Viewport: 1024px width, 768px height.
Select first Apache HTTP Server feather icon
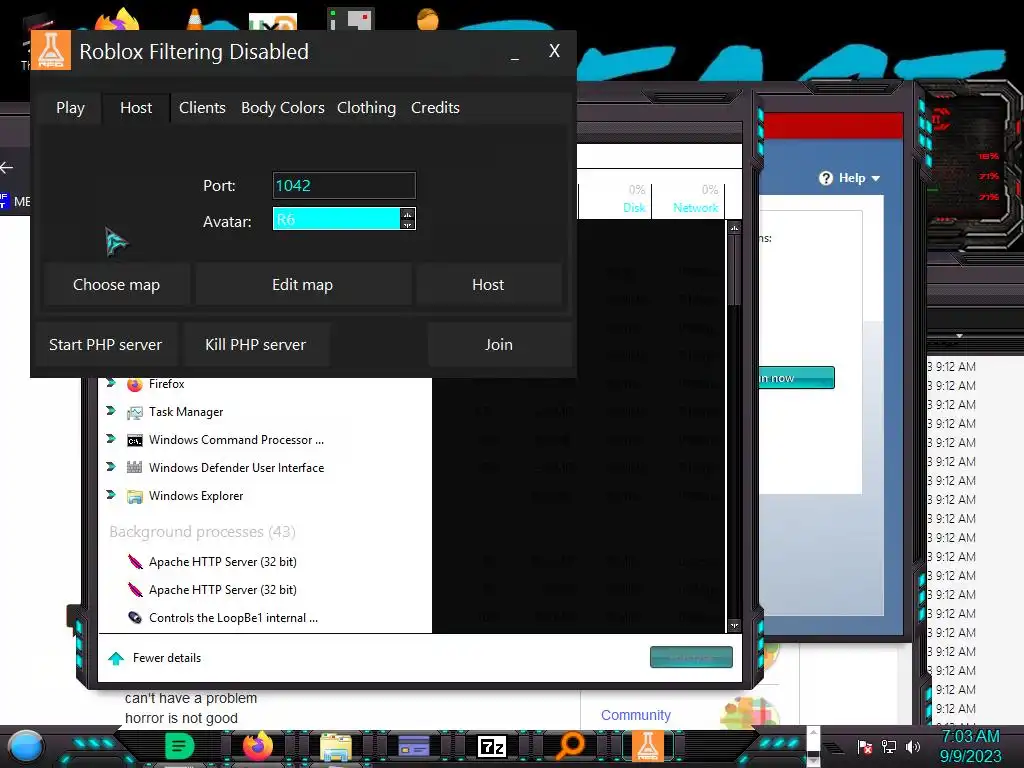135,562
